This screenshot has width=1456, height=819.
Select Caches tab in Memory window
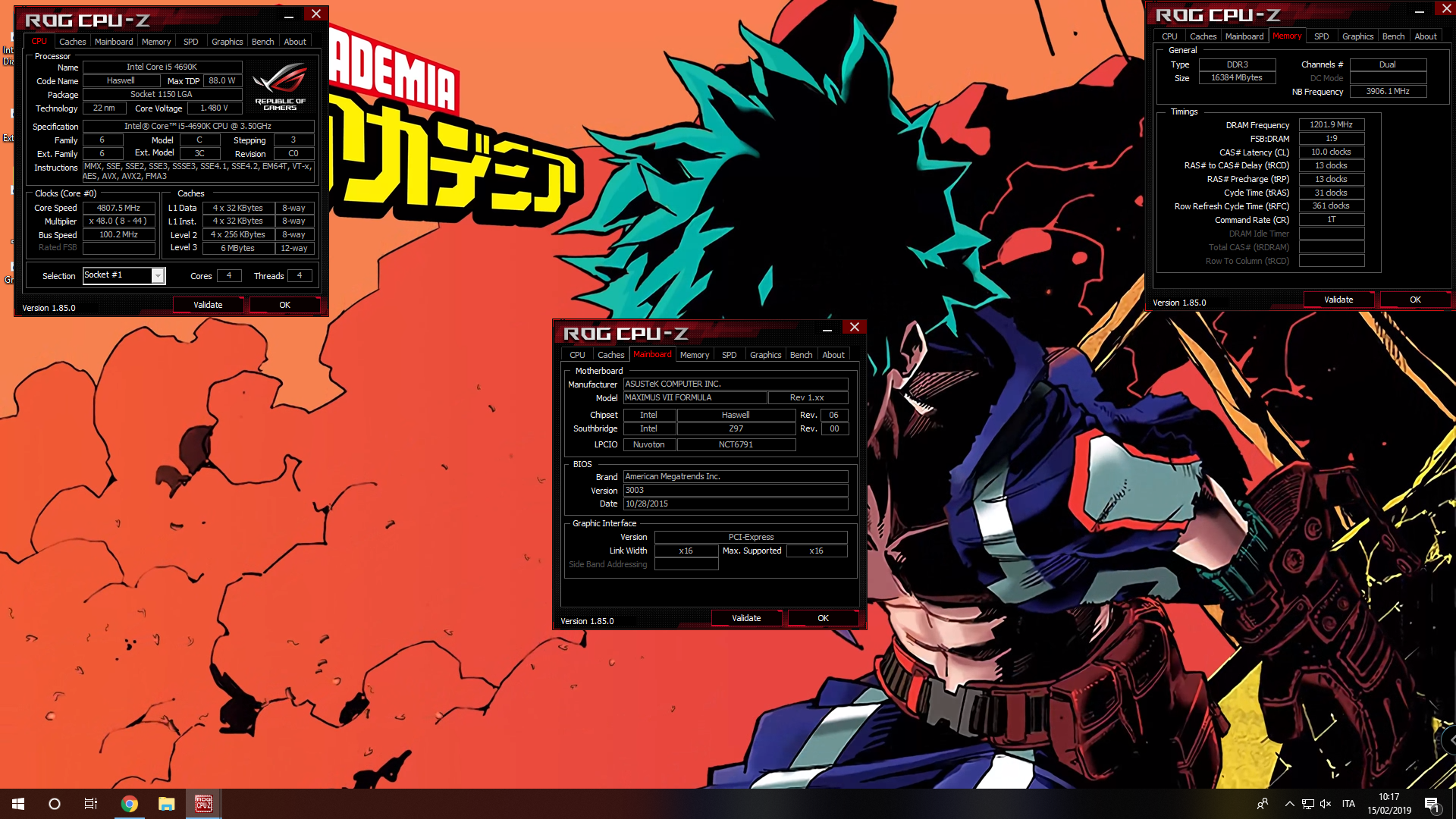1203,36
